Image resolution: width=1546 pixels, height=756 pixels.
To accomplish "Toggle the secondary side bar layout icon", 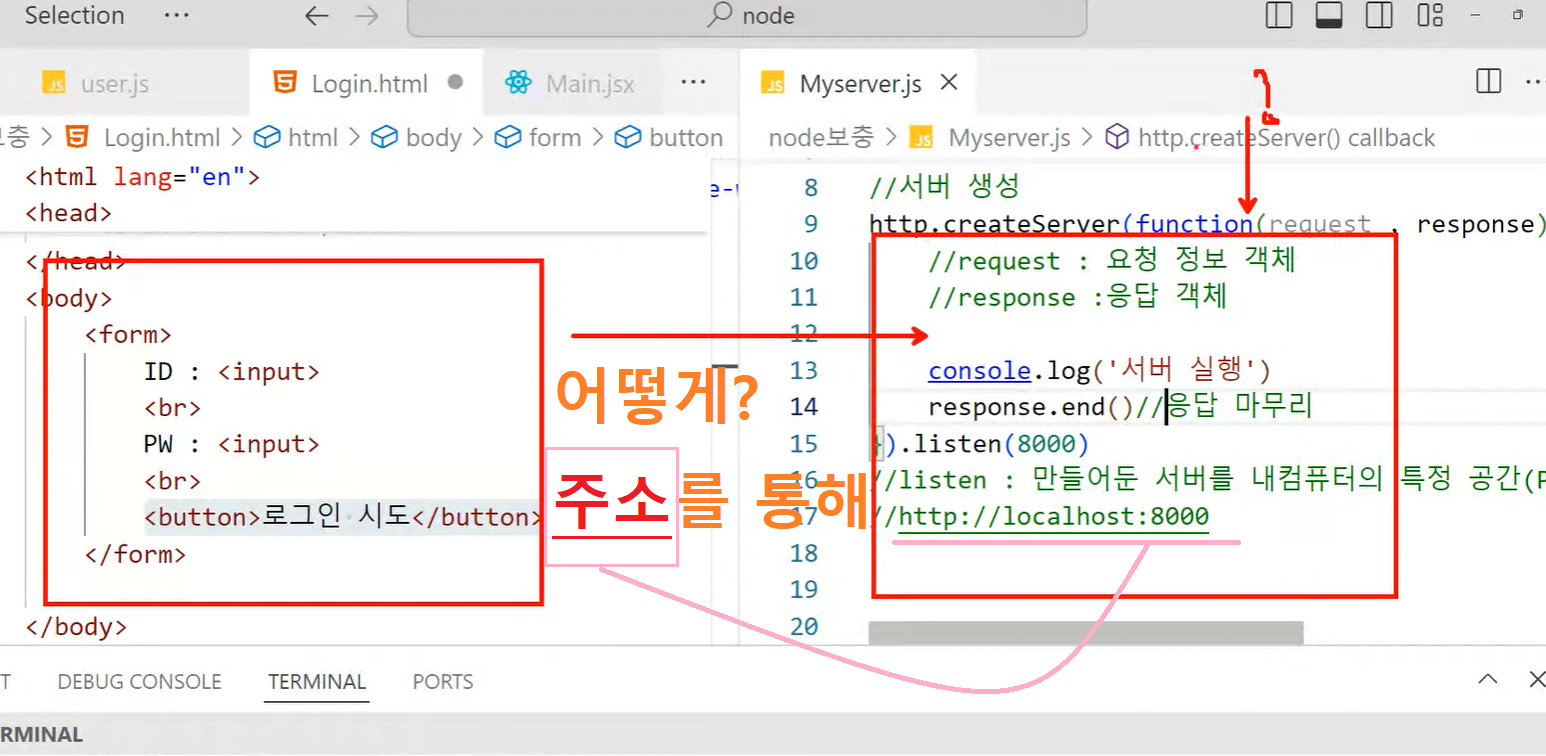I will (x=1380, y=15).
